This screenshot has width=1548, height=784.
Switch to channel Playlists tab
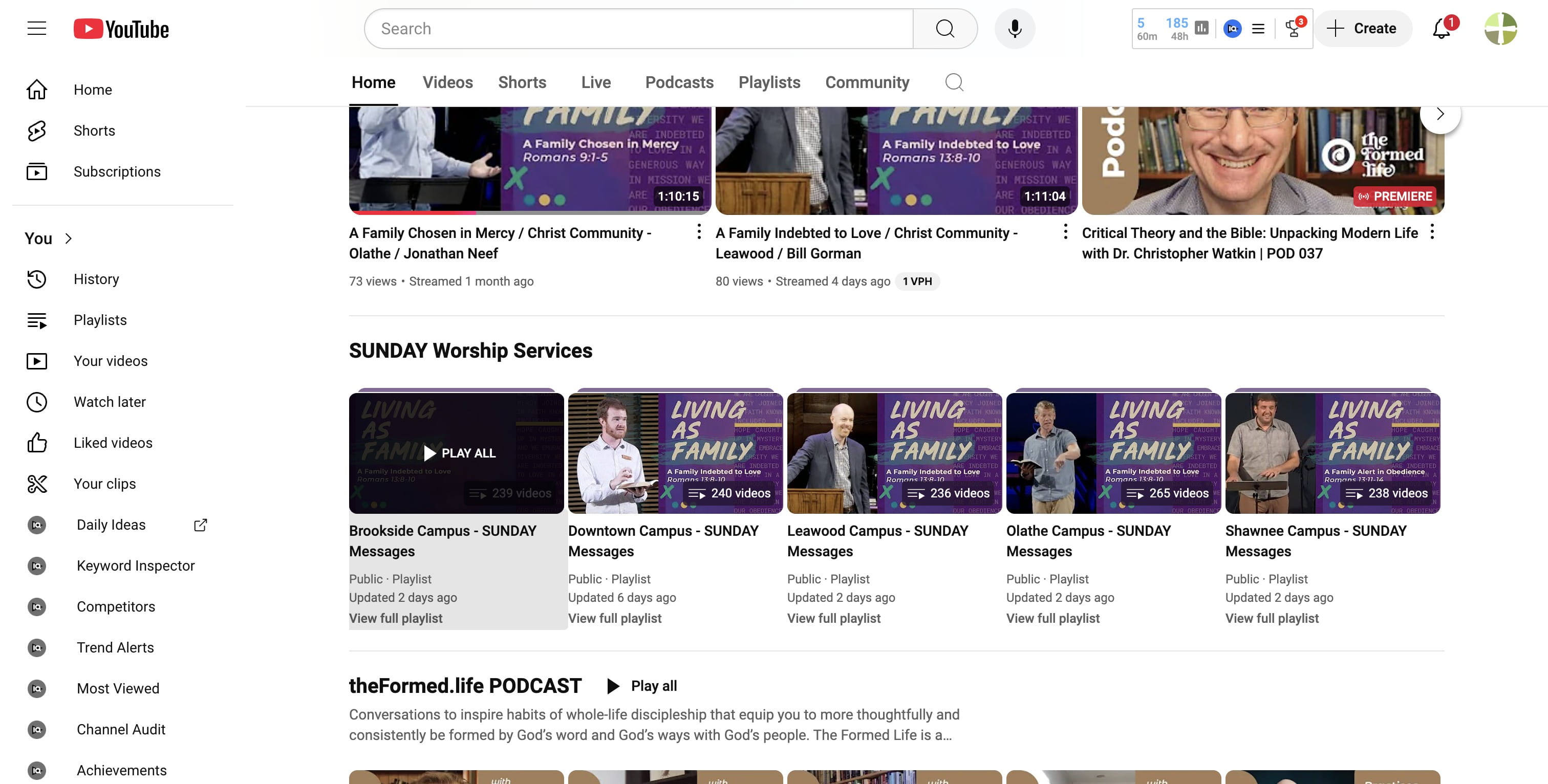[769, 82]
